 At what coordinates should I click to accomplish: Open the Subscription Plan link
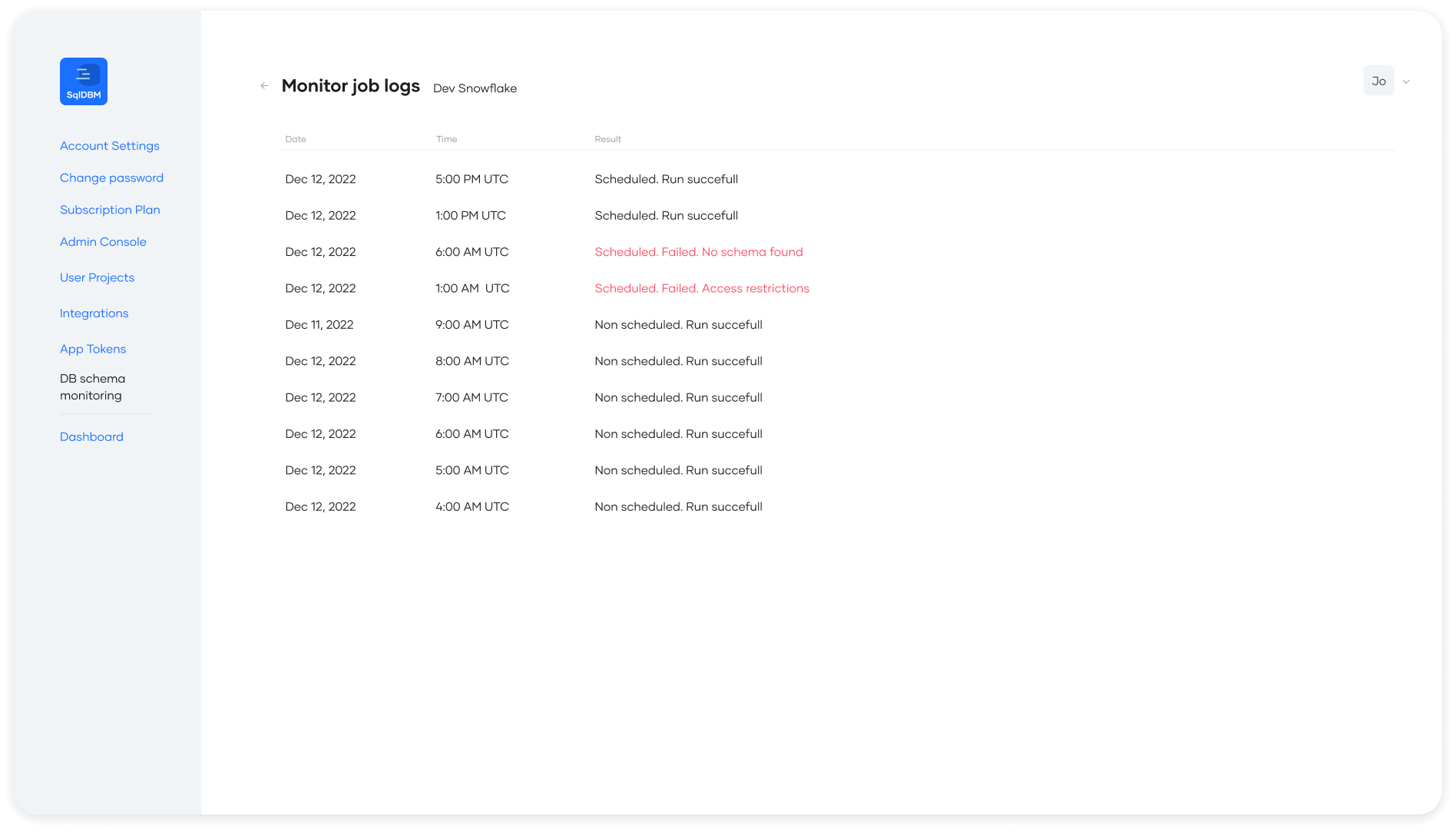tap(110, 210)
